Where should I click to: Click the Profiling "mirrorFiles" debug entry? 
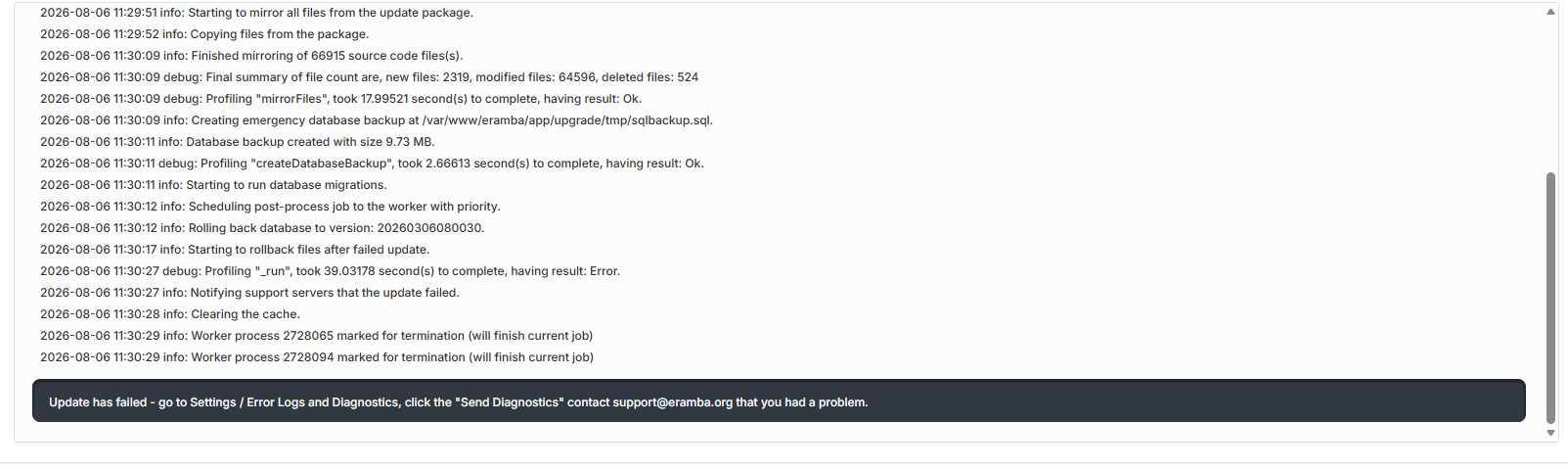tap(340, 99)
